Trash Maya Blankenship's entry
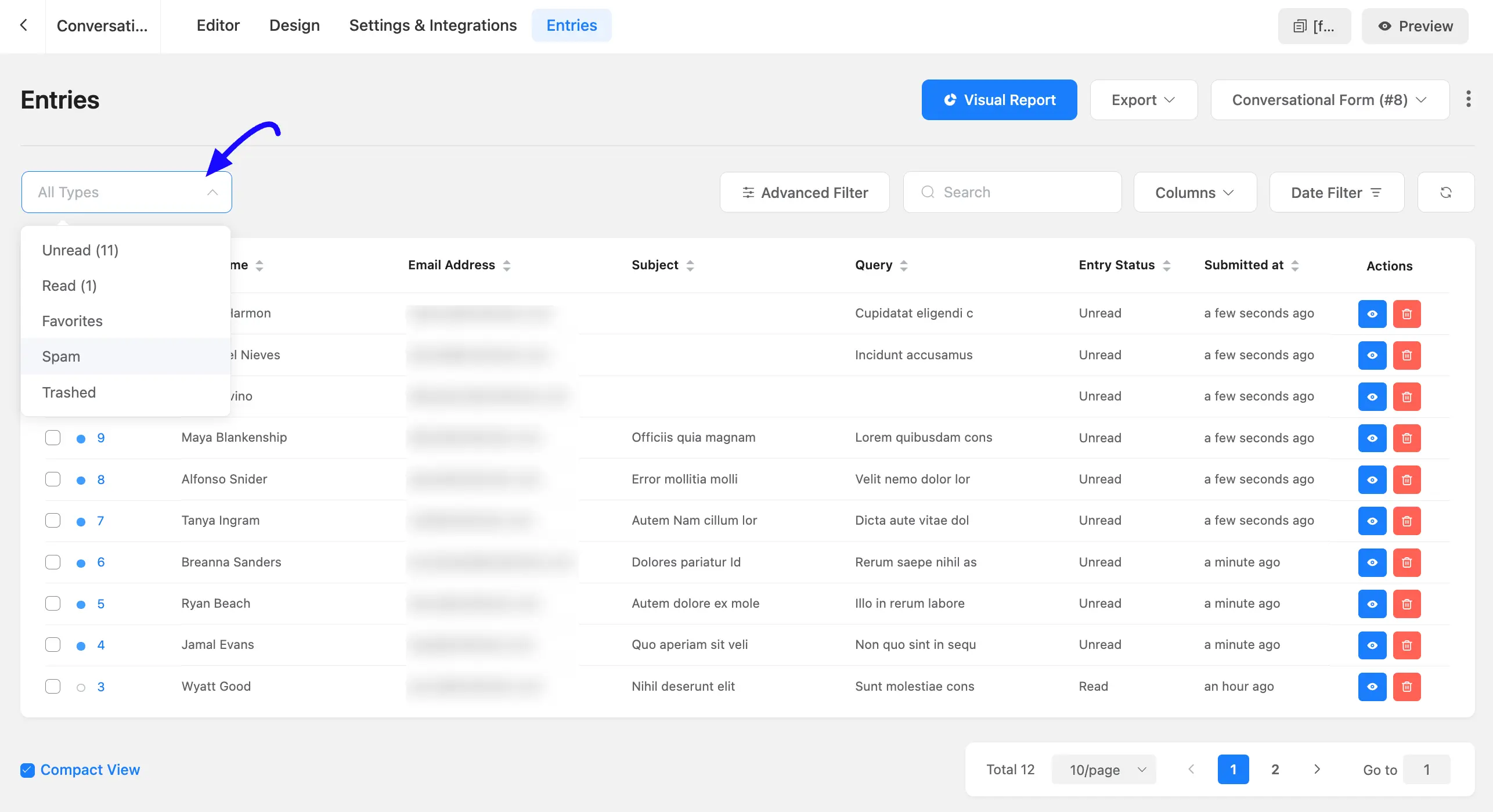The image size is (1493, 812). point(1407,438)
